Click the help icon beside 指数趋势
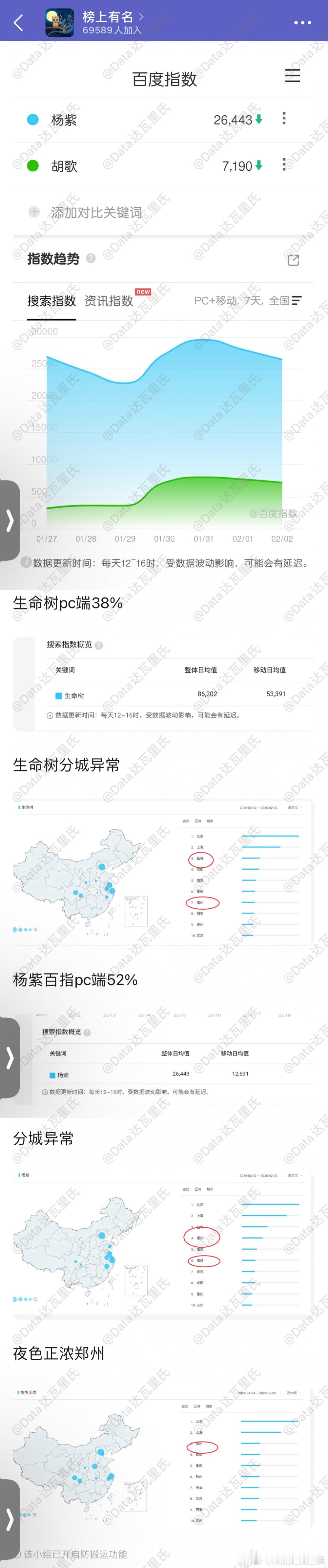Screen dimensions: 328x1568 [91, 258]
